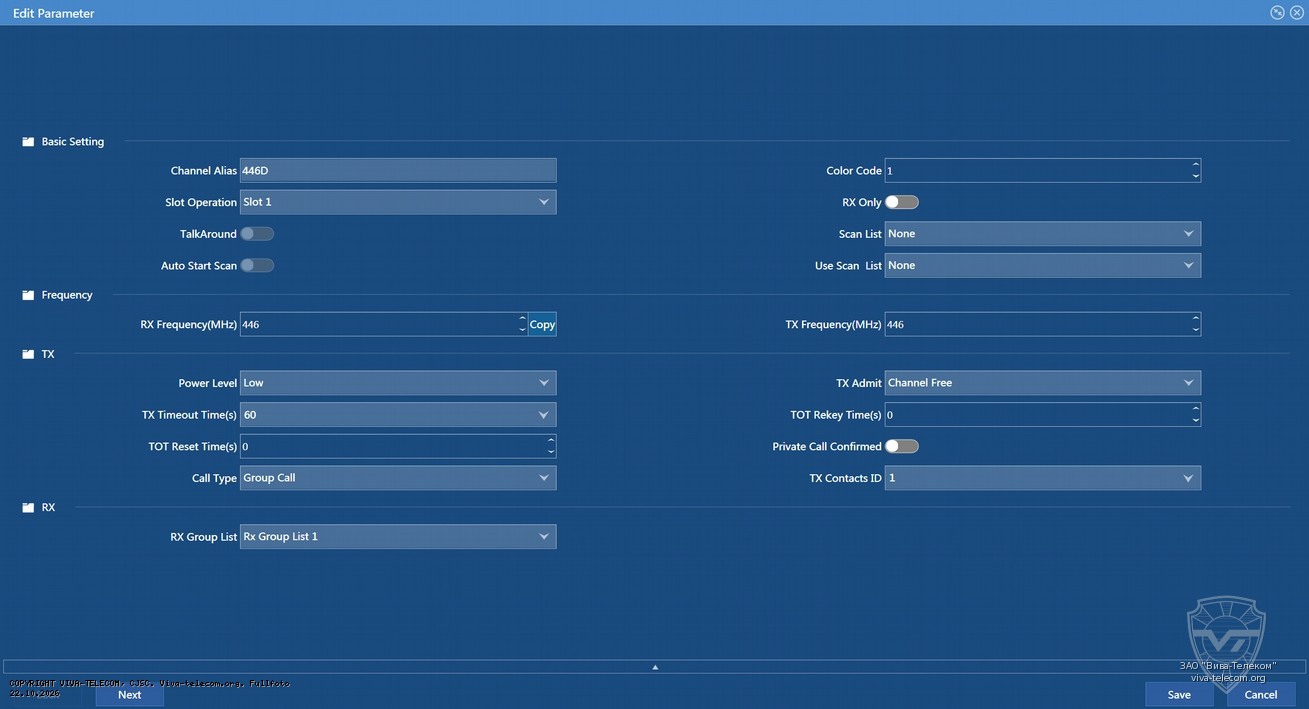The image size is (1309, 709).
Task: Click the TX section folder icon
Action: click(x=28, y=354)
